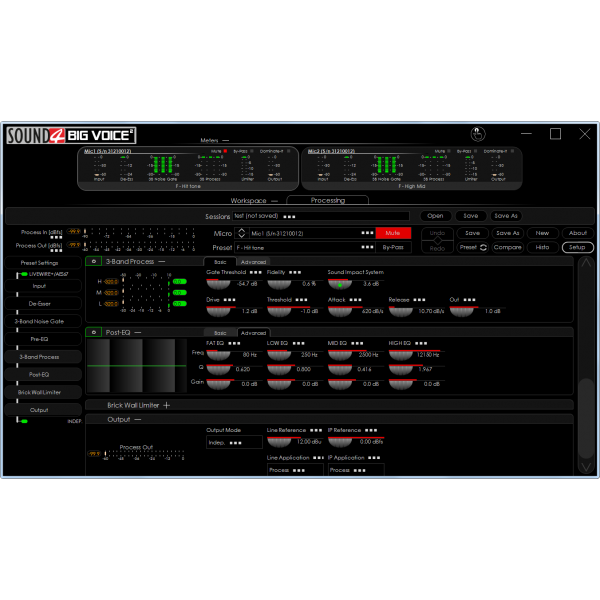
Task: Open options dots next to Sessions name
Action: tap(289, 217)
